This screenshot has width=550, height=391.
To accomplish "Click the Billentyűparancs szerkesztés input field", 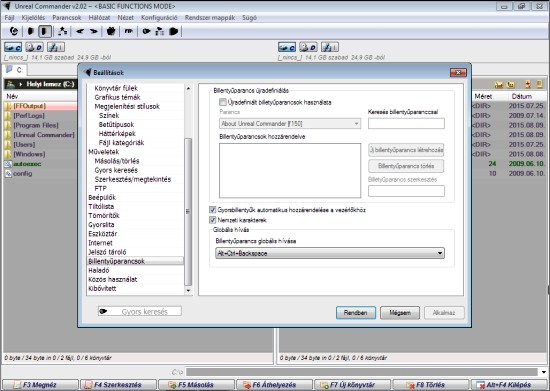I will (406, 191).
